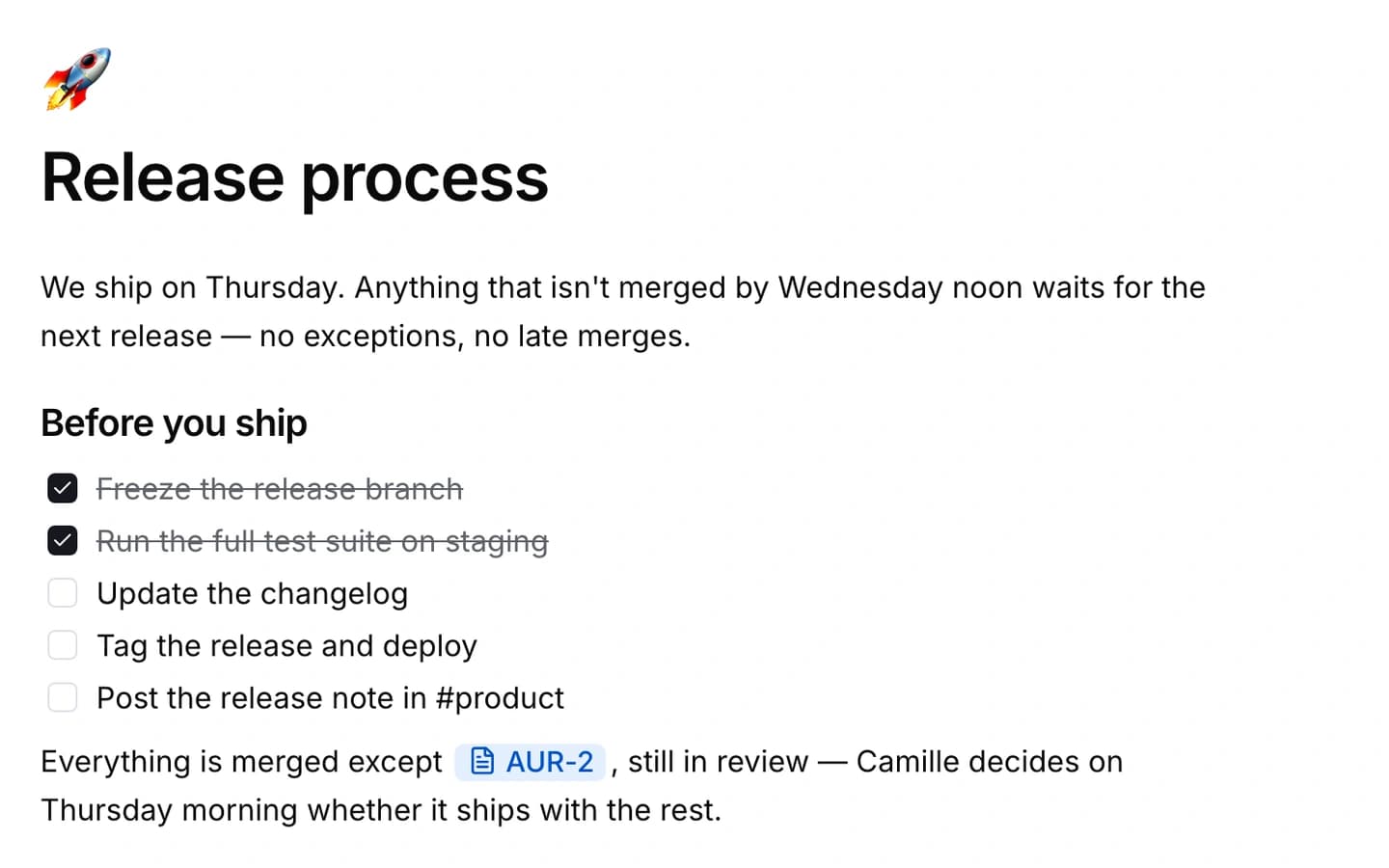
Task: Click the Post the release note text
Action: click(x=331, y=697)
